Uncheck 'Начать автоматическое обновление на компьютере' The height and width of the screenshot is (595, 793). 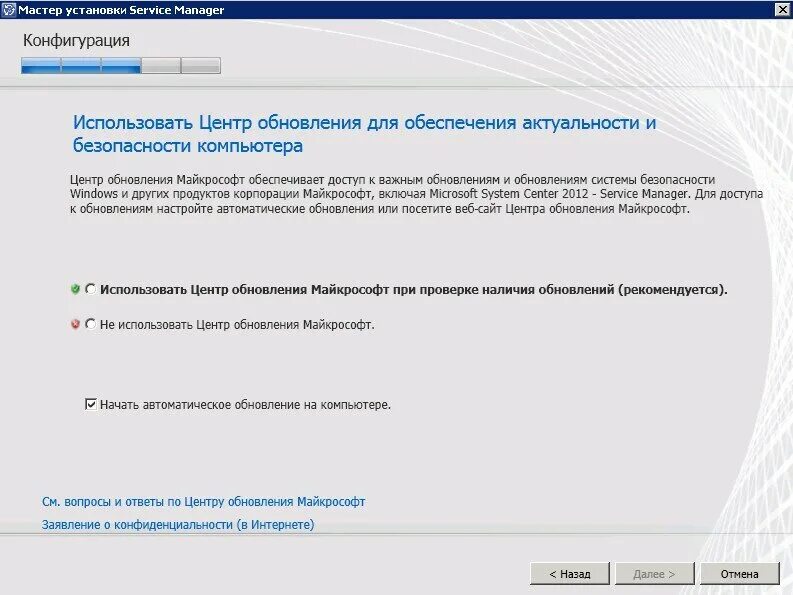coord(91,404)
